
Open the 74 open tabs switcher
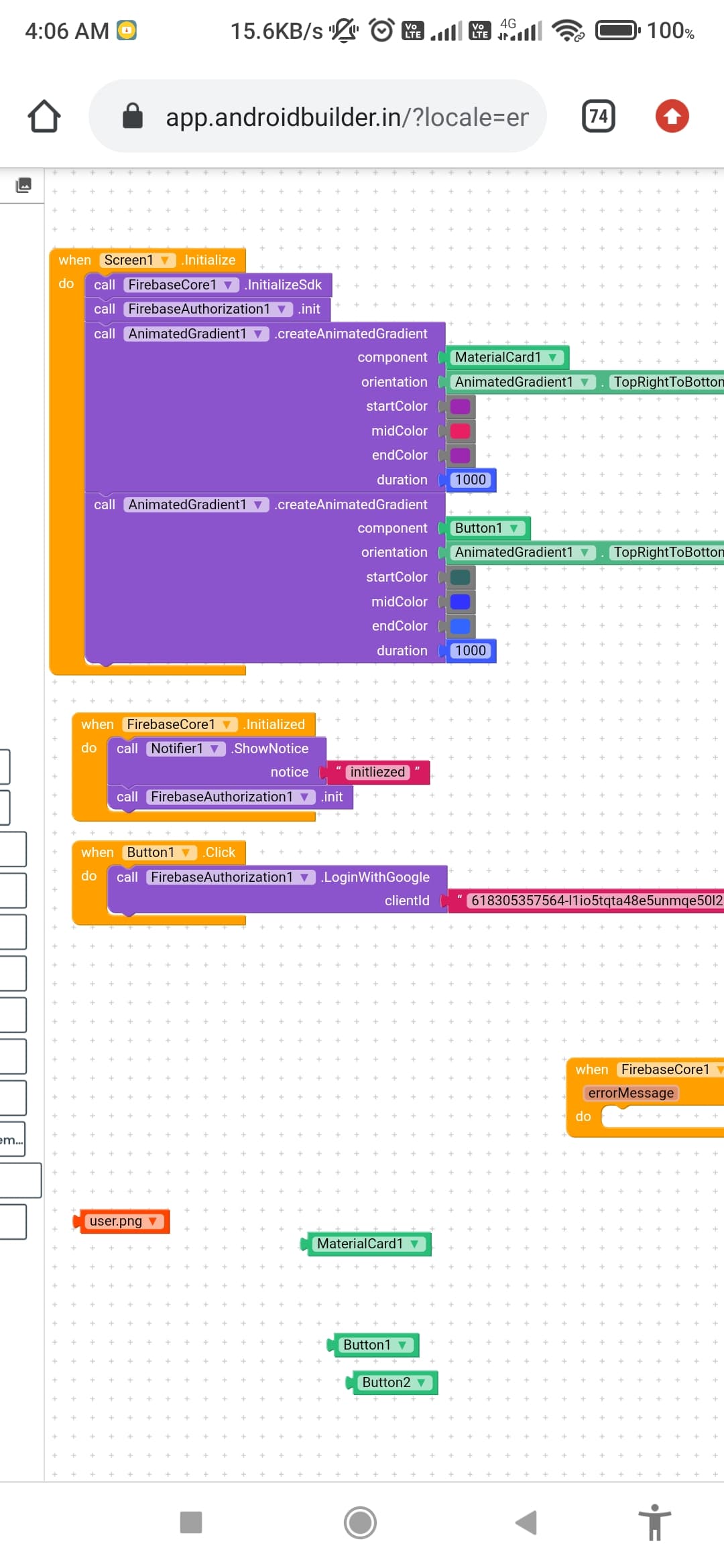click(598, 117)
